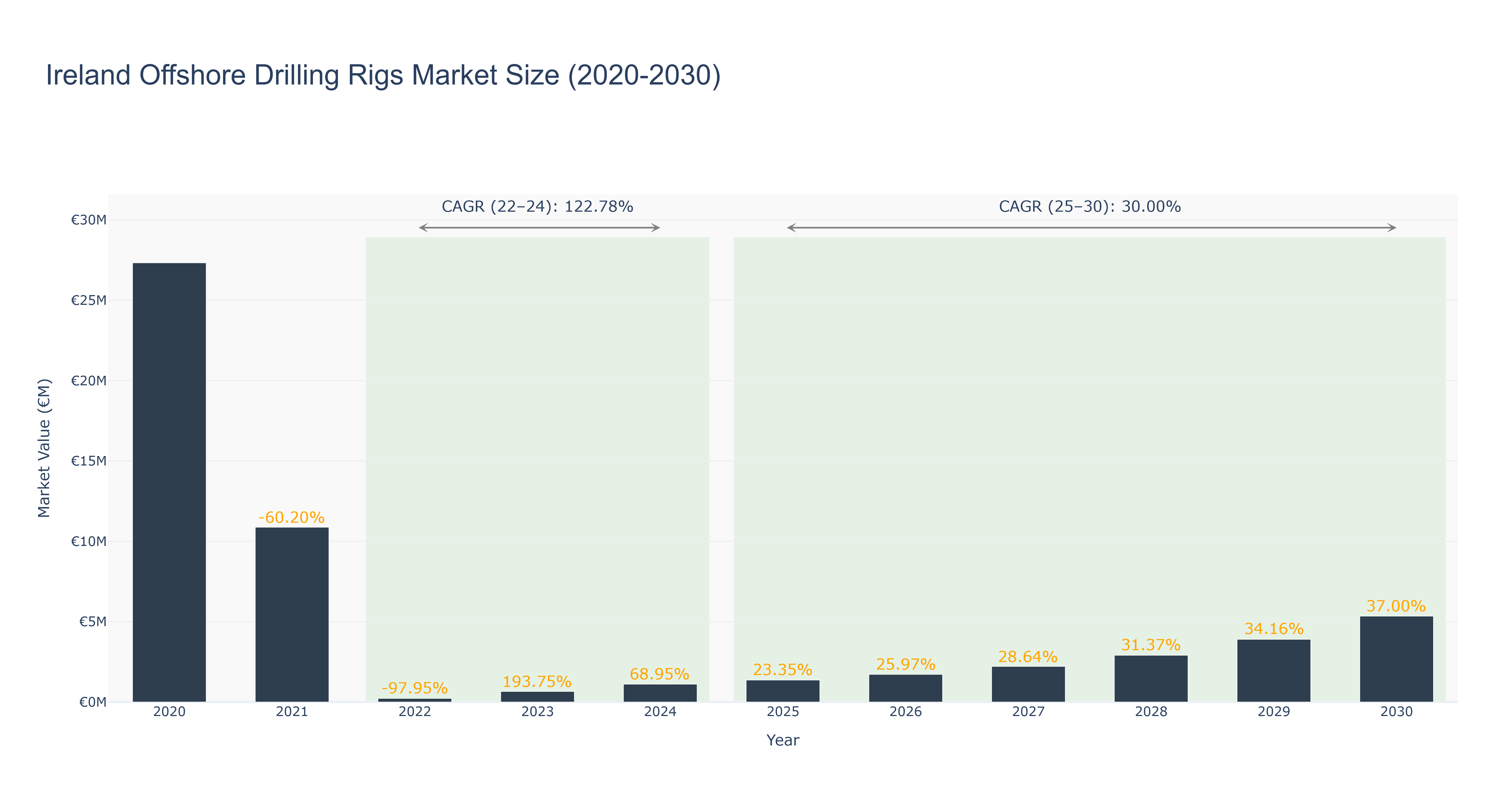Click the chart title 'Ireland Offshore Drilling Rigs Market Size'
This screenshot has width=1512, height=810.
(x=383, y=75)
